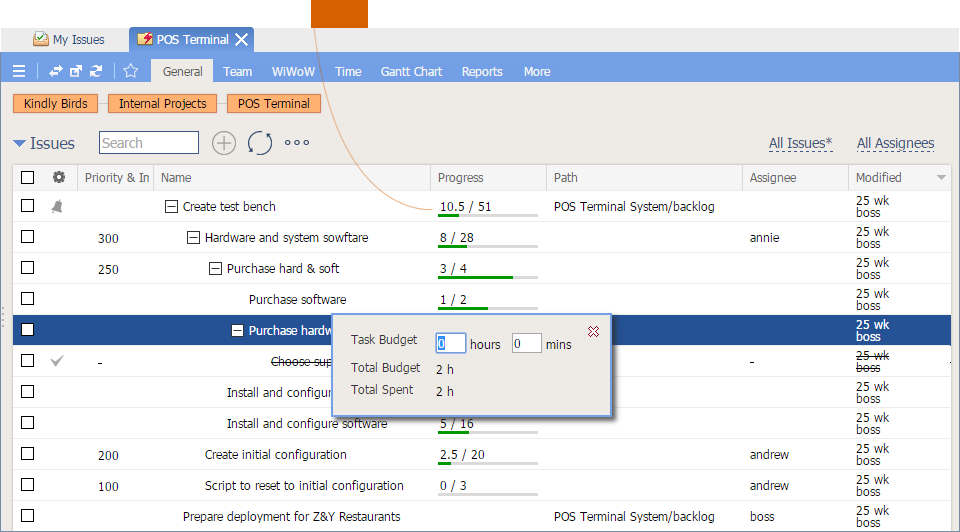Click the swap arrows icon in toolbar
This screenshot has width=960, height=532.
coord(56,71)
